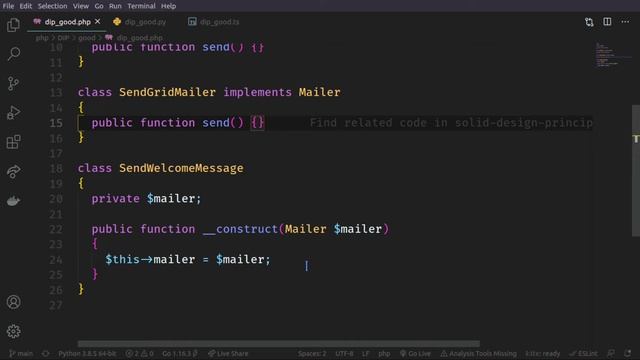Close the dip_good.php tab
This screenshot has height=360, width=640.
tap(98, 22)
